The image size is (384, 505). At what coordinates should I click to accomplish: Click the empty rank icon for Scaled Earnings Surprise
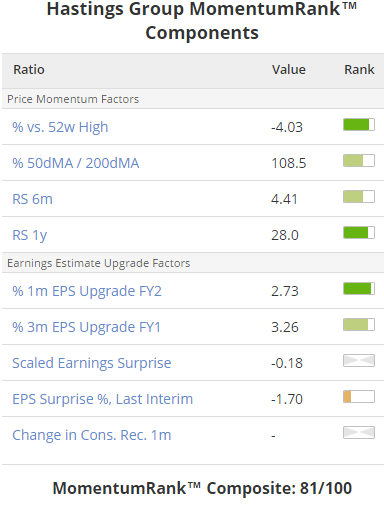coord(359,361)
